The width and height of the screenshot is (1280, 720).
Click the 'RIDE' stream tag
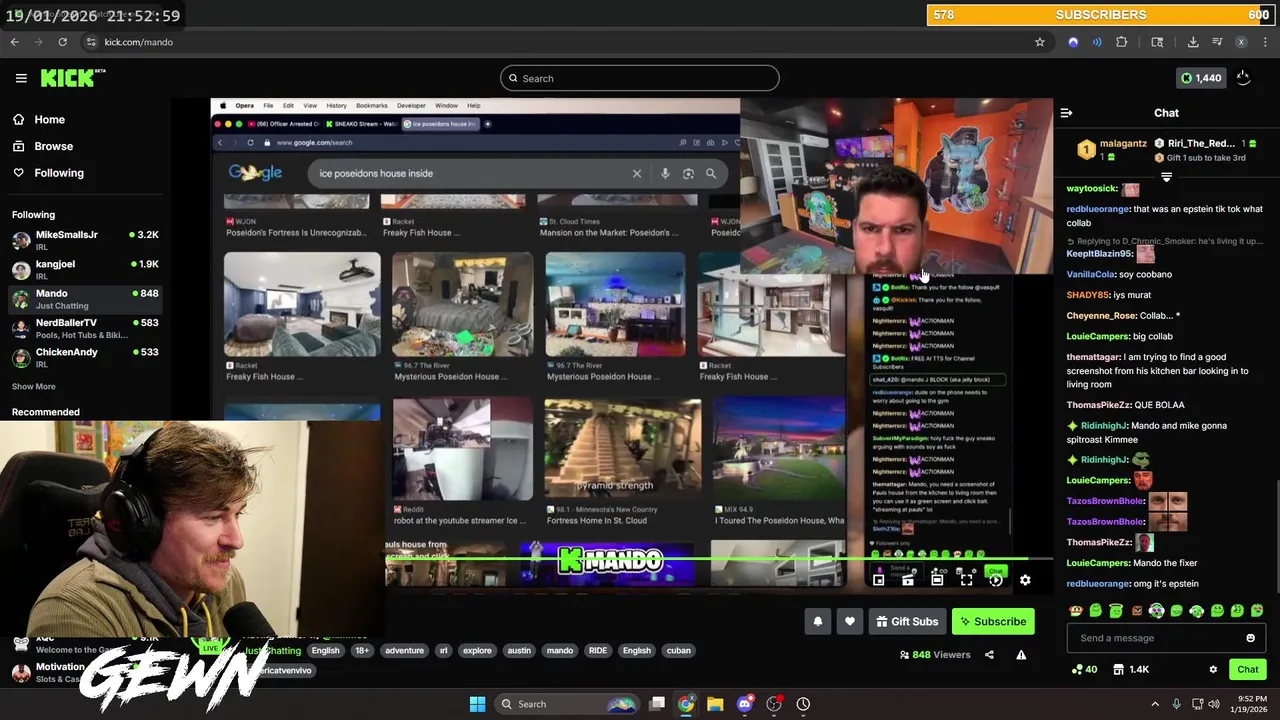click(598, 650)
